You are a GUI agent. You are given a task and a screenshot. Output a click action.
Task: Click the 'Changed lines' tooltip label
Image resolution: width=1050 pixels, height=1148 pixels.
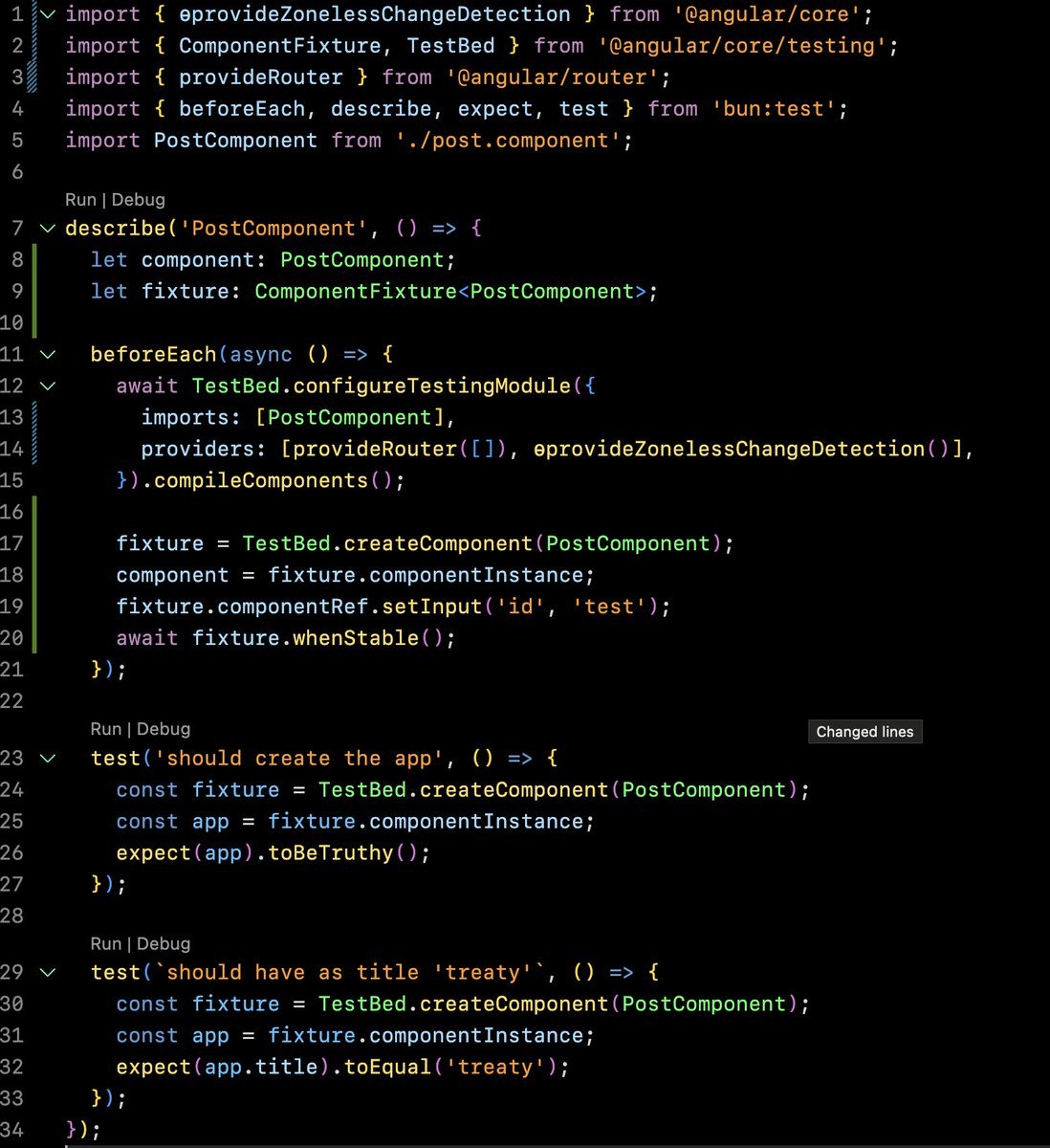point(865,732)
